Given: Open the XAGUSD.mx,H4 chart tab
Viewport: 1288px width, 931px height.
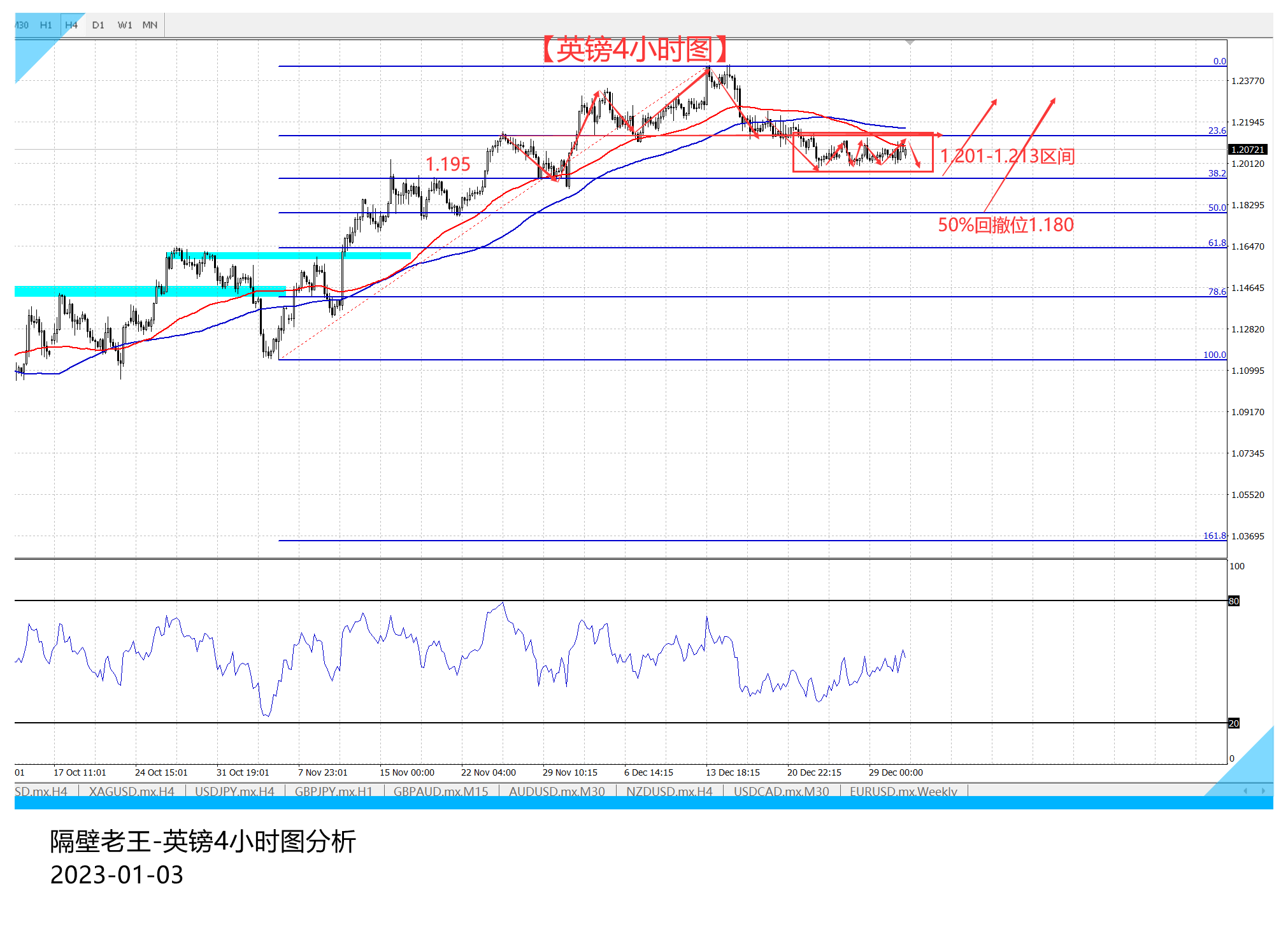Looking at the screenshot, I should (131, 791).
